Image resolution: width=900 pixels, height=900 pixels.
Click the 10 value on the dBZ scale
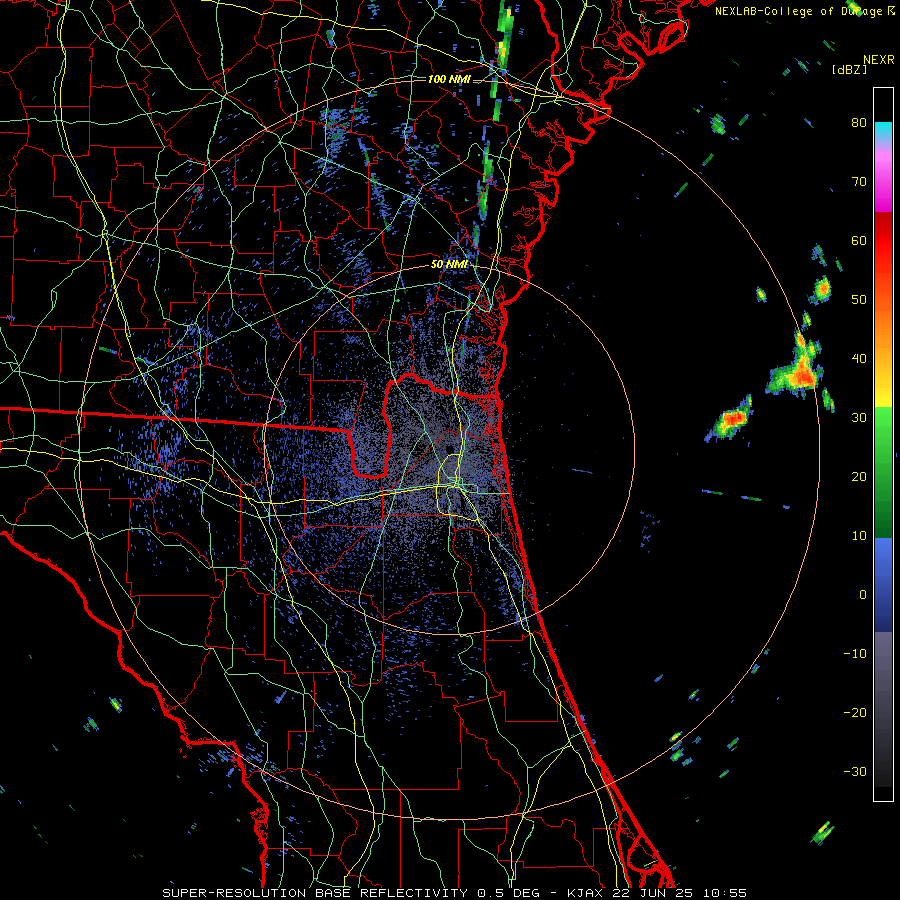859,536
